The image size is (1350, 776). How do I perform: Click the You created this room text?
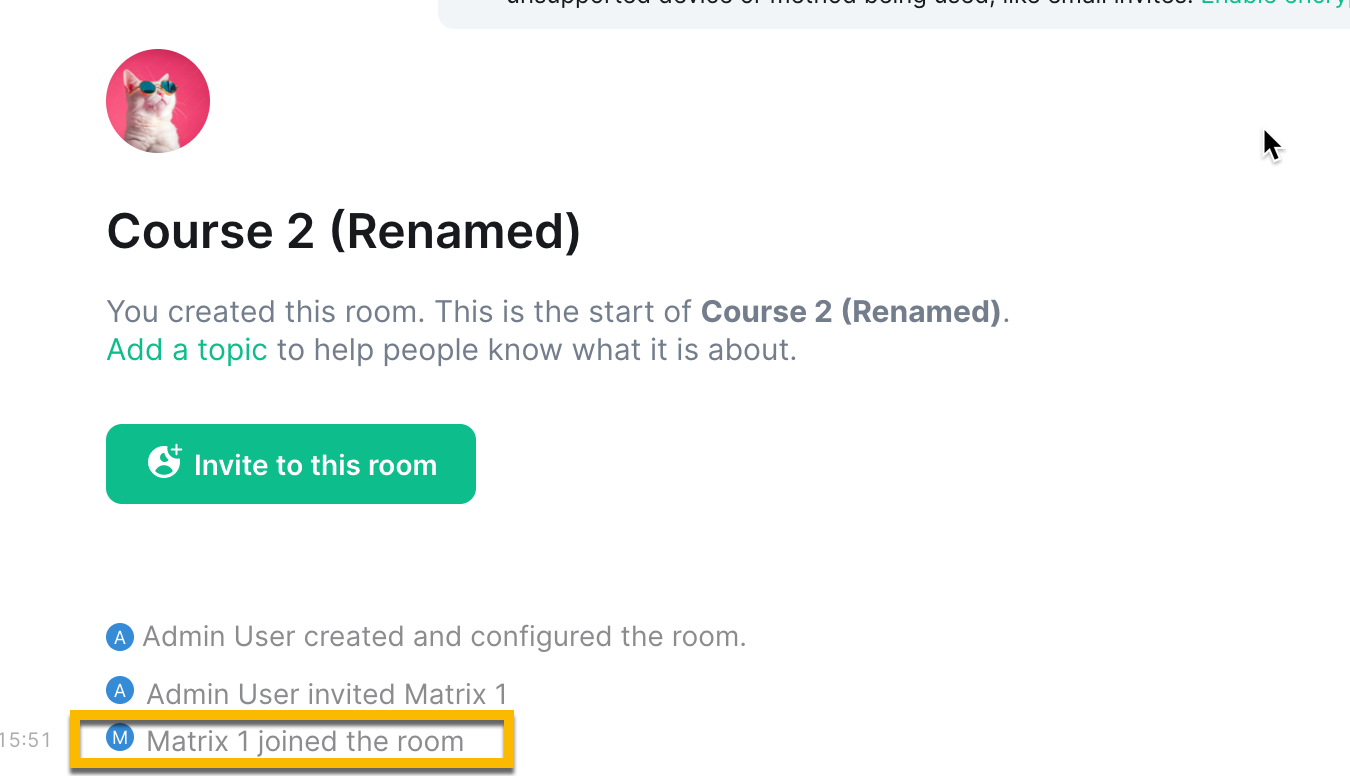264,311
